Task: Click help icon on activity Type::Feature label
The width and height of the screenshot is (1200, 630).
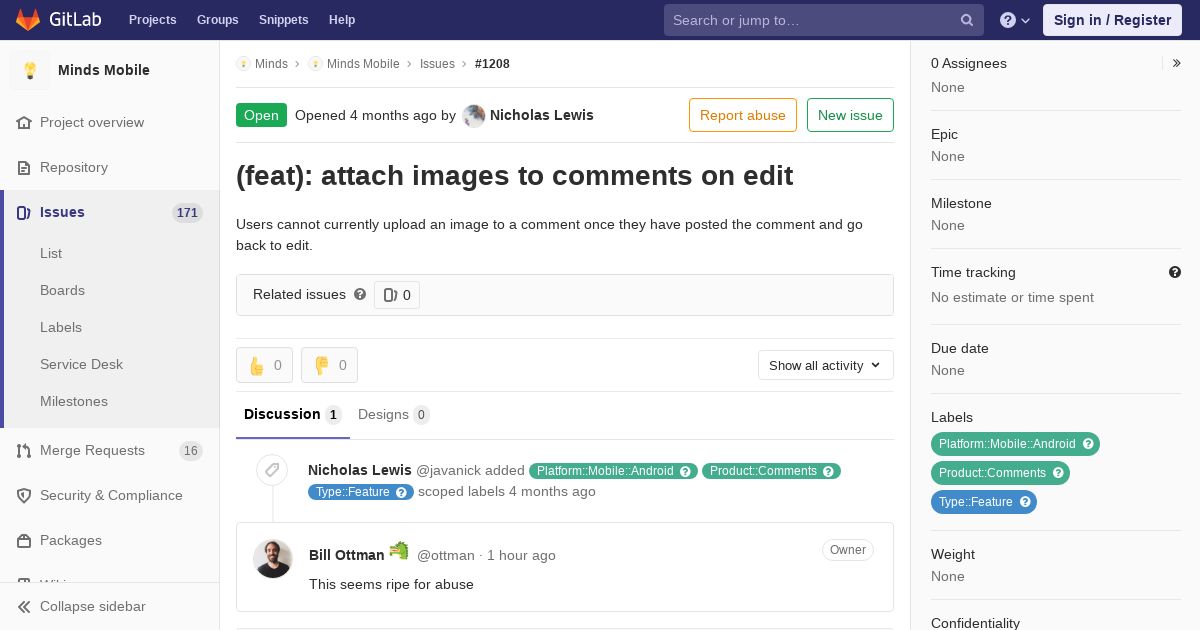Action: click(x=401, y=492)
